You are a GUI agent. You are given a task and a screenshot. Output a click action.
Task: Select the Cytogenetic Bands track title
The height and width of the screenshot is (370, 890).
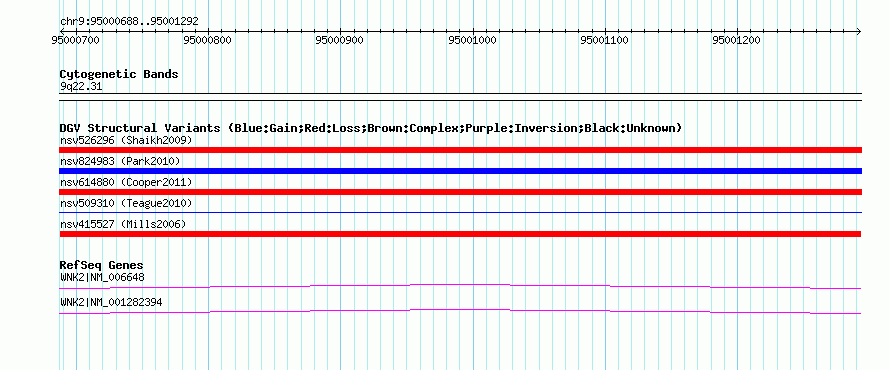coord(119,74)
